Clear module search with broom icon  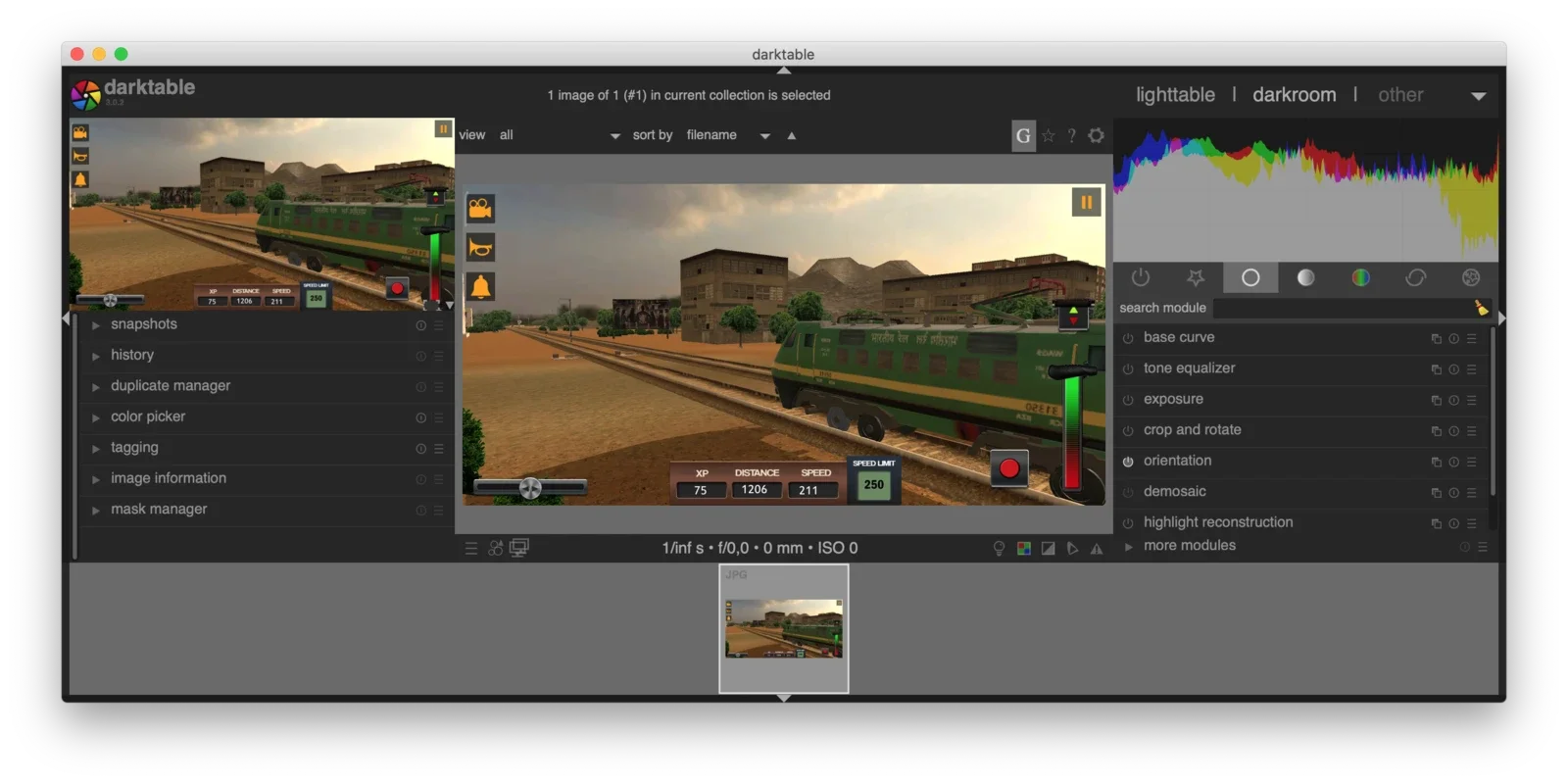(1481, 308)
